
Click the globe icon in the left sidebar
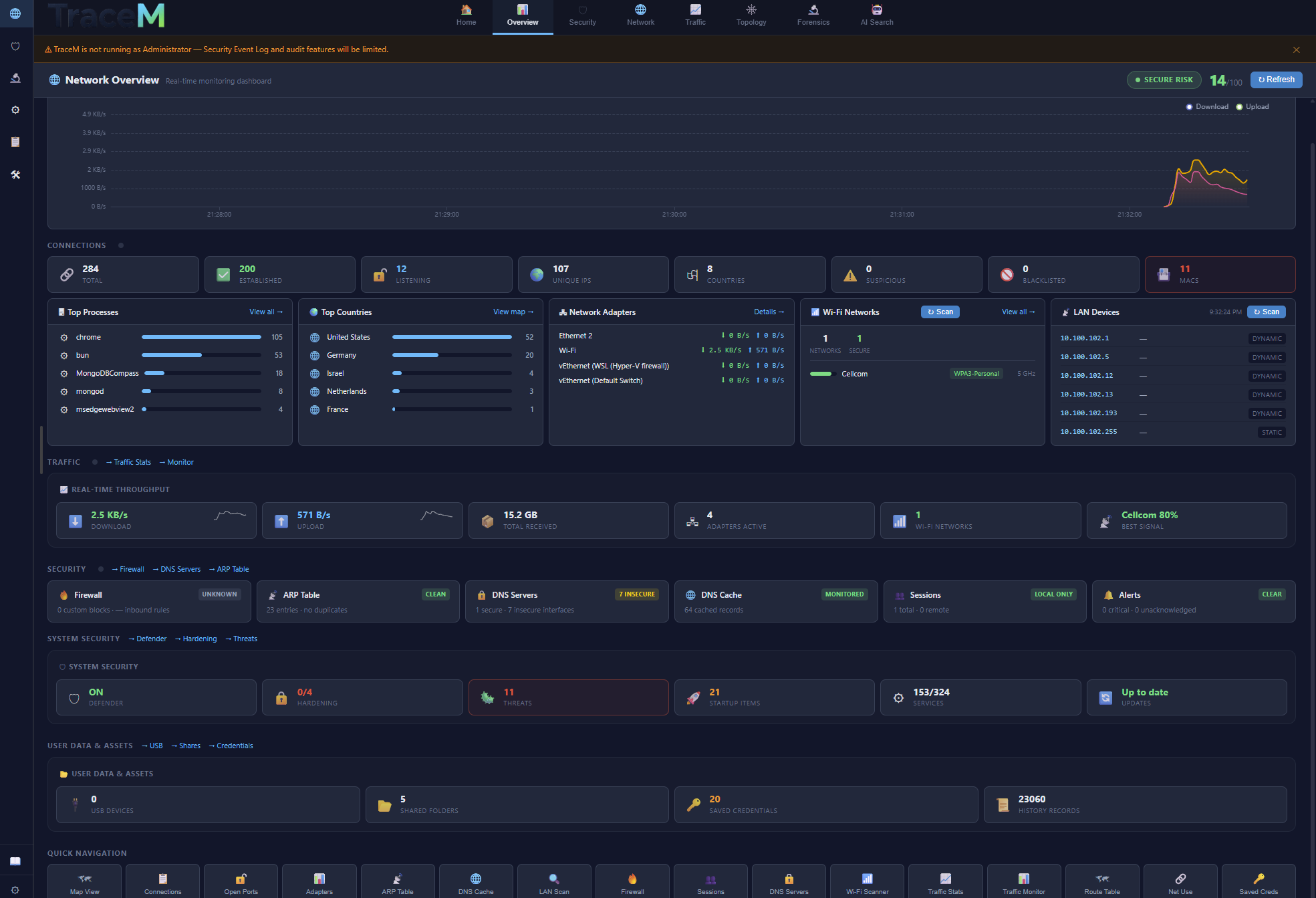point(15,13)
